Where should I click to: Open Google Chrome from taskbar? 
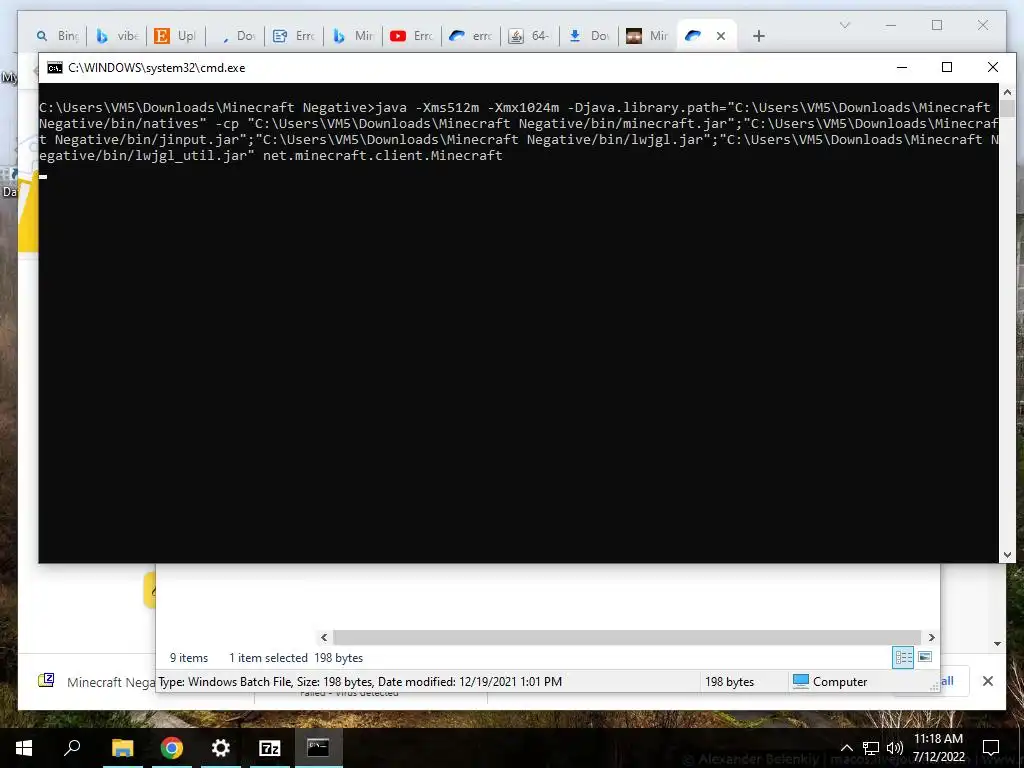coord(172,748)
